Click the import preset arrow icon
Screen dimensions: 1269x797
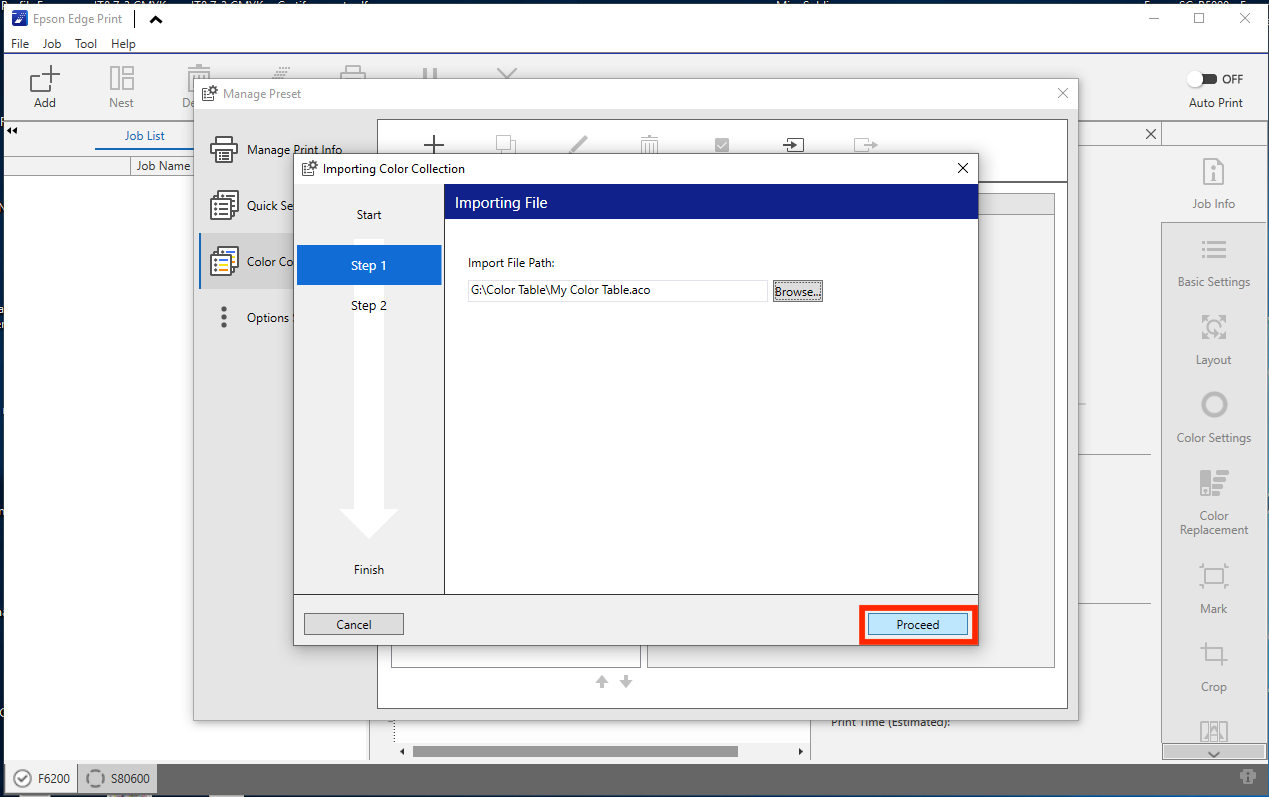coord(793,145)
